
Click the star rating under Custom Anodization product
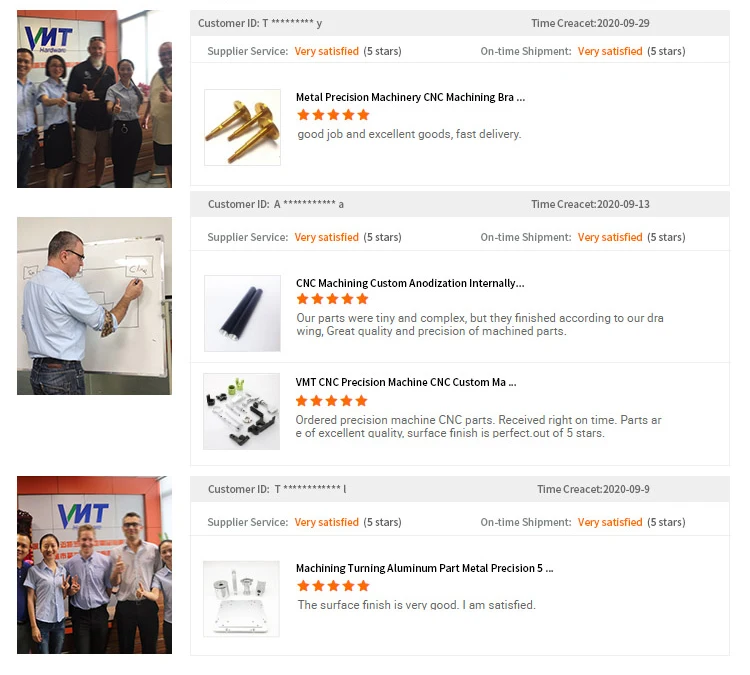click(x=332, y=299)
